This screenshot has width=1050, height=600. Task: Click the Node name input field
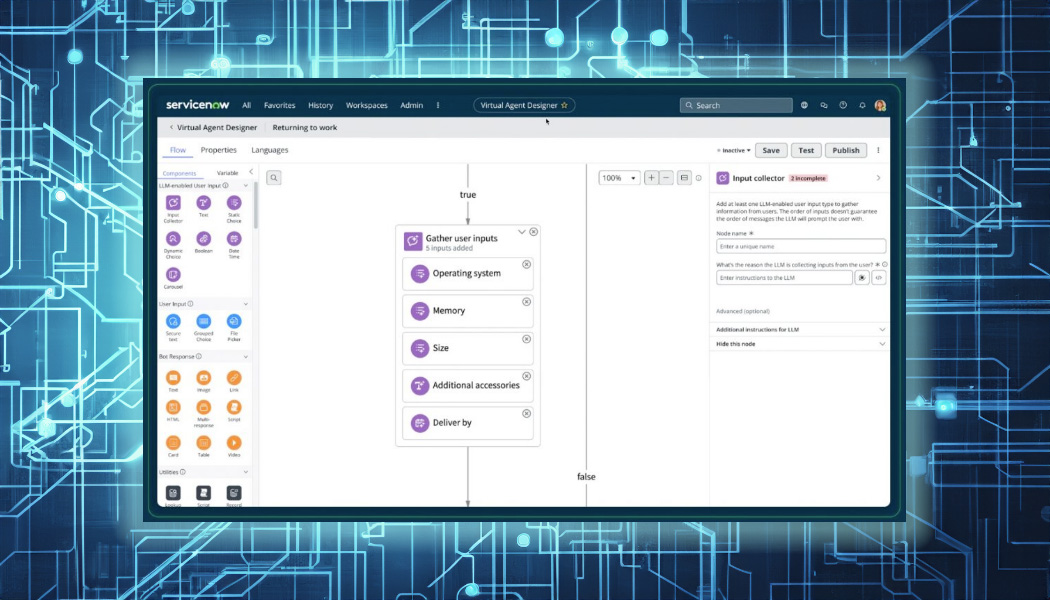click(x=800, y=246)
